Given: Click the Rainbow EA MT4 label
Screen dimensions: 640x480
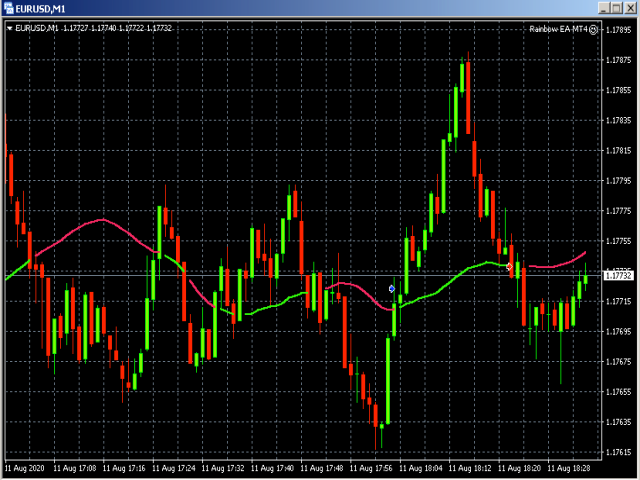Looking at the screenshot, I should (558, 29).
